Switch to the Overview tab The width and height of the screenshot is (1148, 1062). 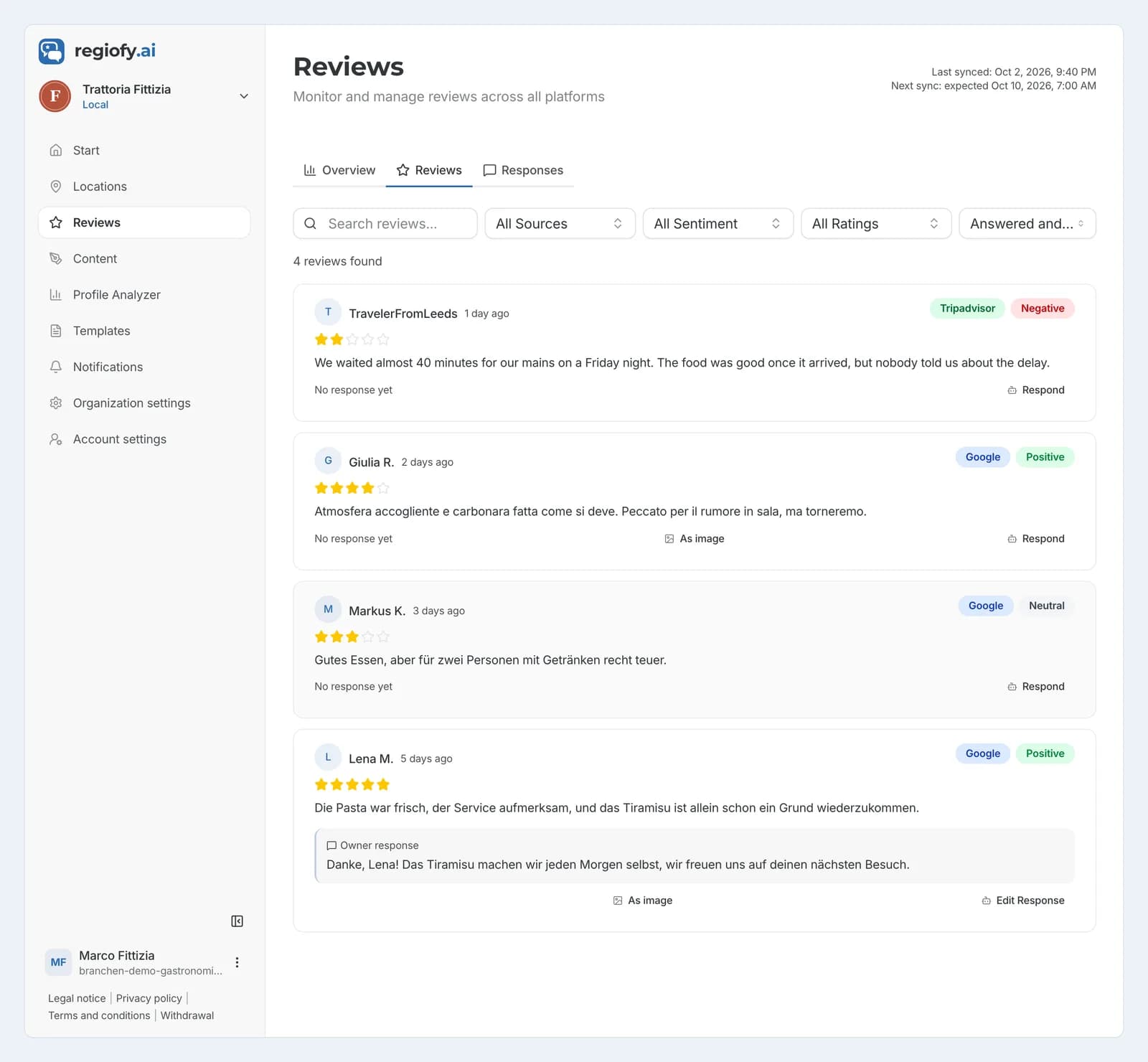pos(339,171)
